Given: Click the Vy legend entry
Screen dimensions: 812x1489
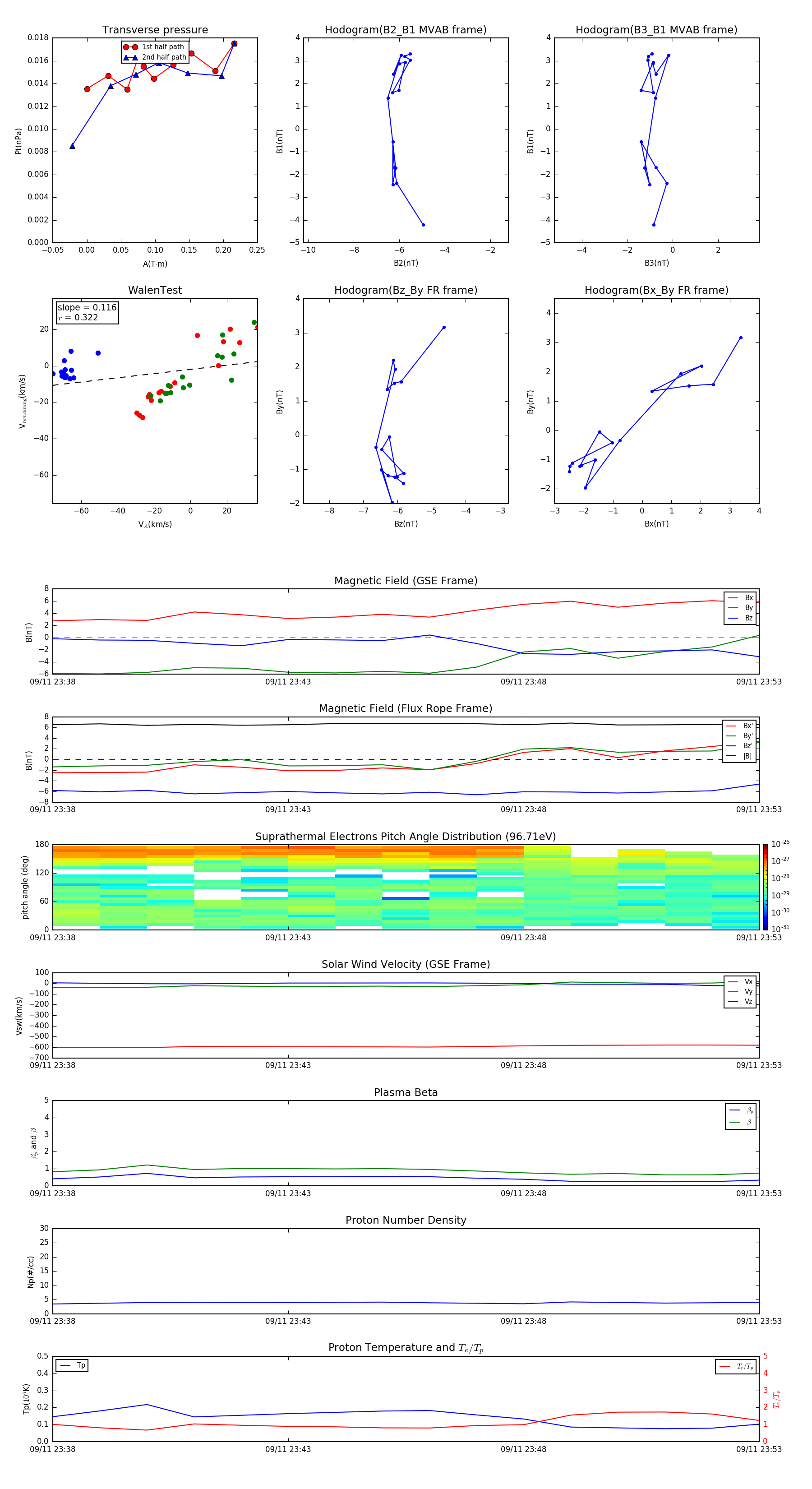Looking at the screenshot, I should 740,991.
